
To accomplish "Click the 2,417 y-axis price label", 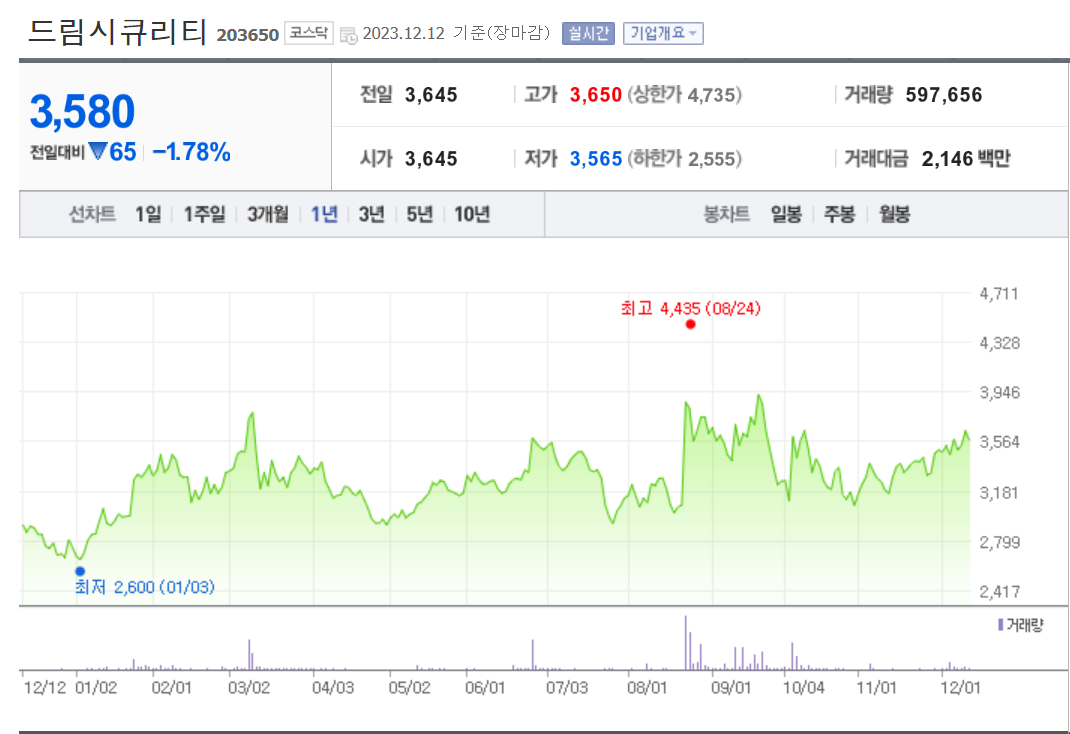I will (999, 591).
